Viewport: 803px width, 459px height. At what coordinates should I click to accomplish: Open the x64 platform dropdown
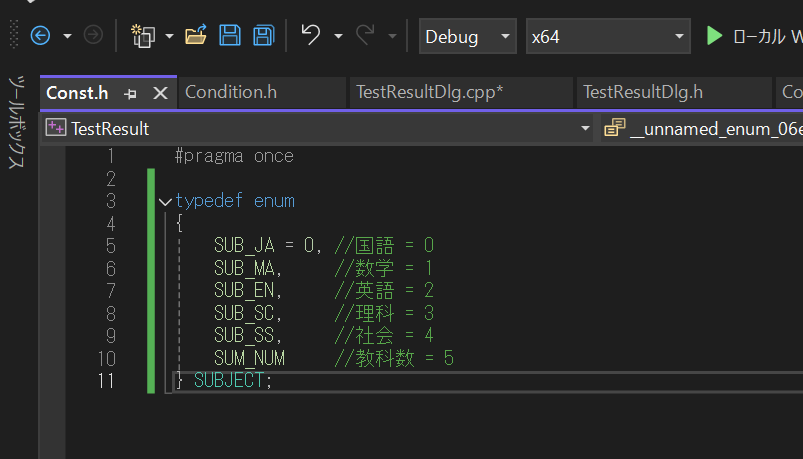tap(608, 37)
